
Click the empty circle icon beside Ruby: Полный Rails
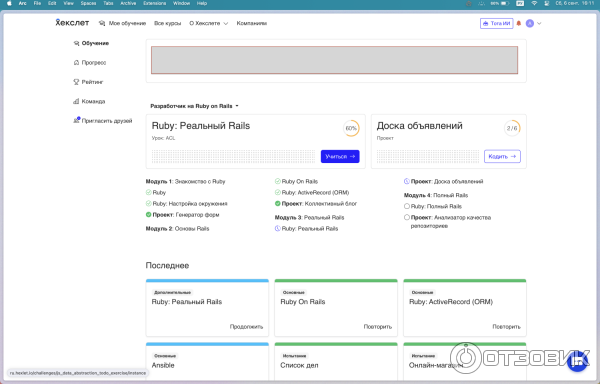pyautogui.click(x=406, y=206)
